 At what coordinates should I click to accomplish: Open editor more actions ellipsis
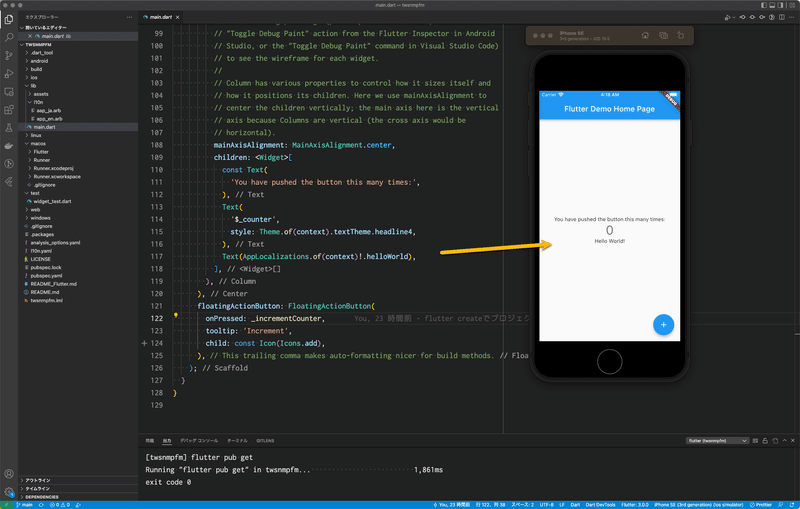click(792, 17)
